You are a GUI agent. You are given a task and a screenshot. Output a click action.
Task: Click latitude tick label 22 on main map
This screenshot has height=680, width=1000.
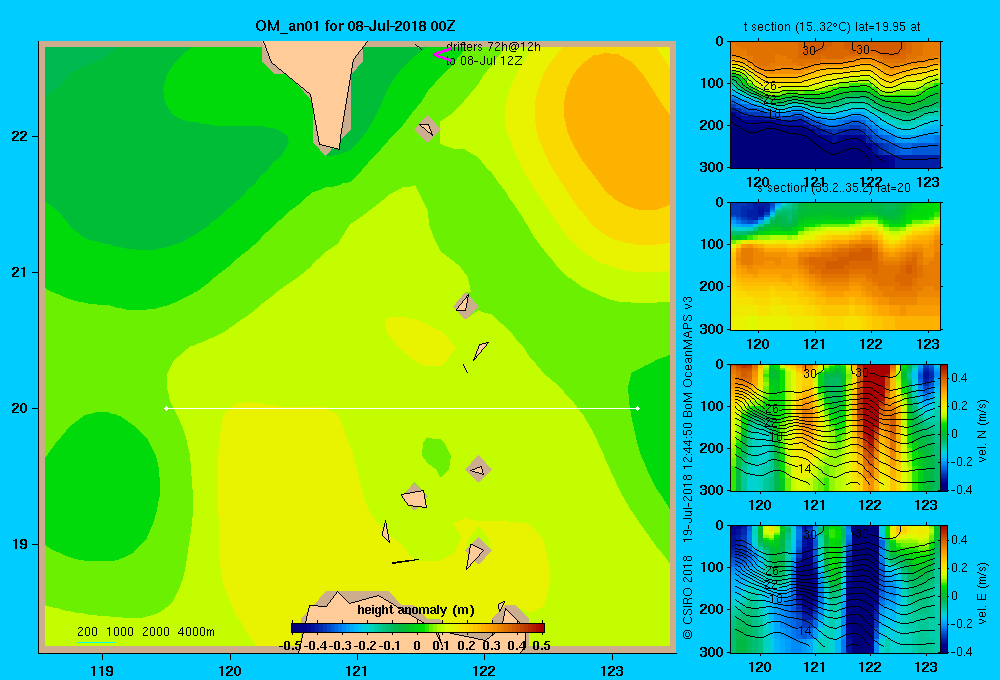click(19, 136)
